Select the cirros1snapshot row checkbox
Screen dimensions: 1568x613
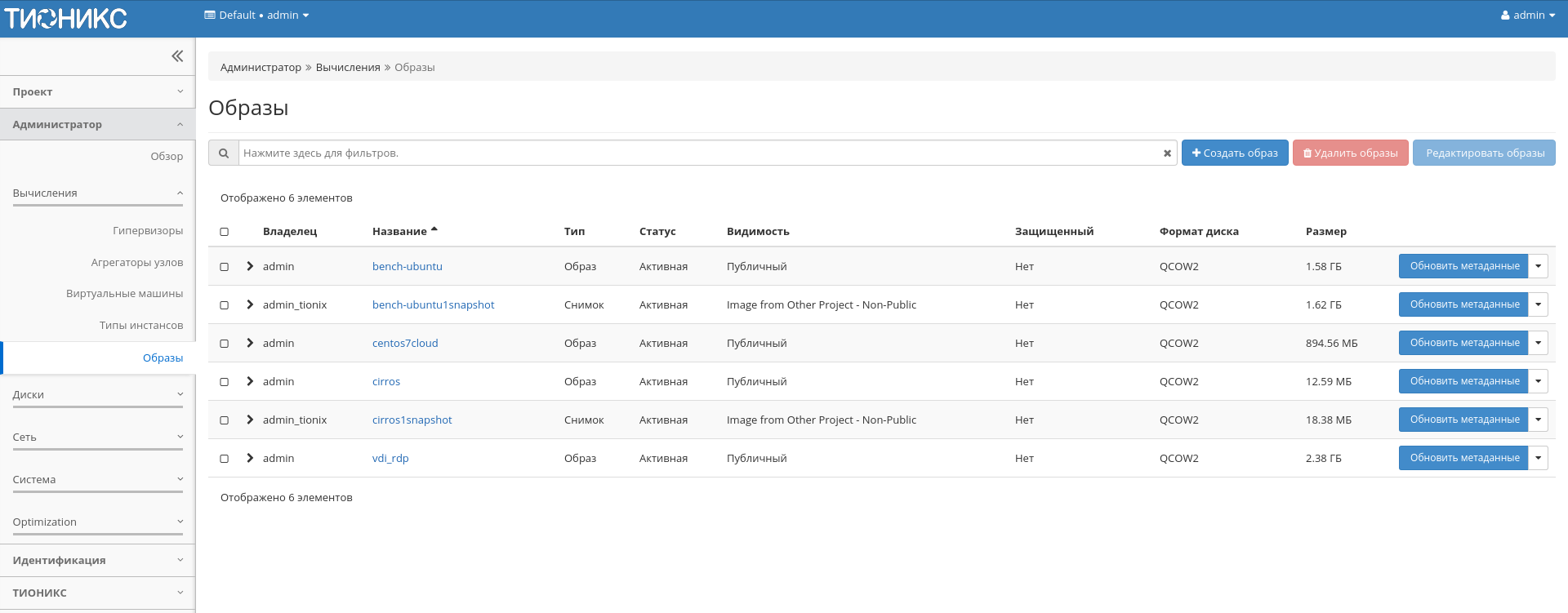point(225,420)
